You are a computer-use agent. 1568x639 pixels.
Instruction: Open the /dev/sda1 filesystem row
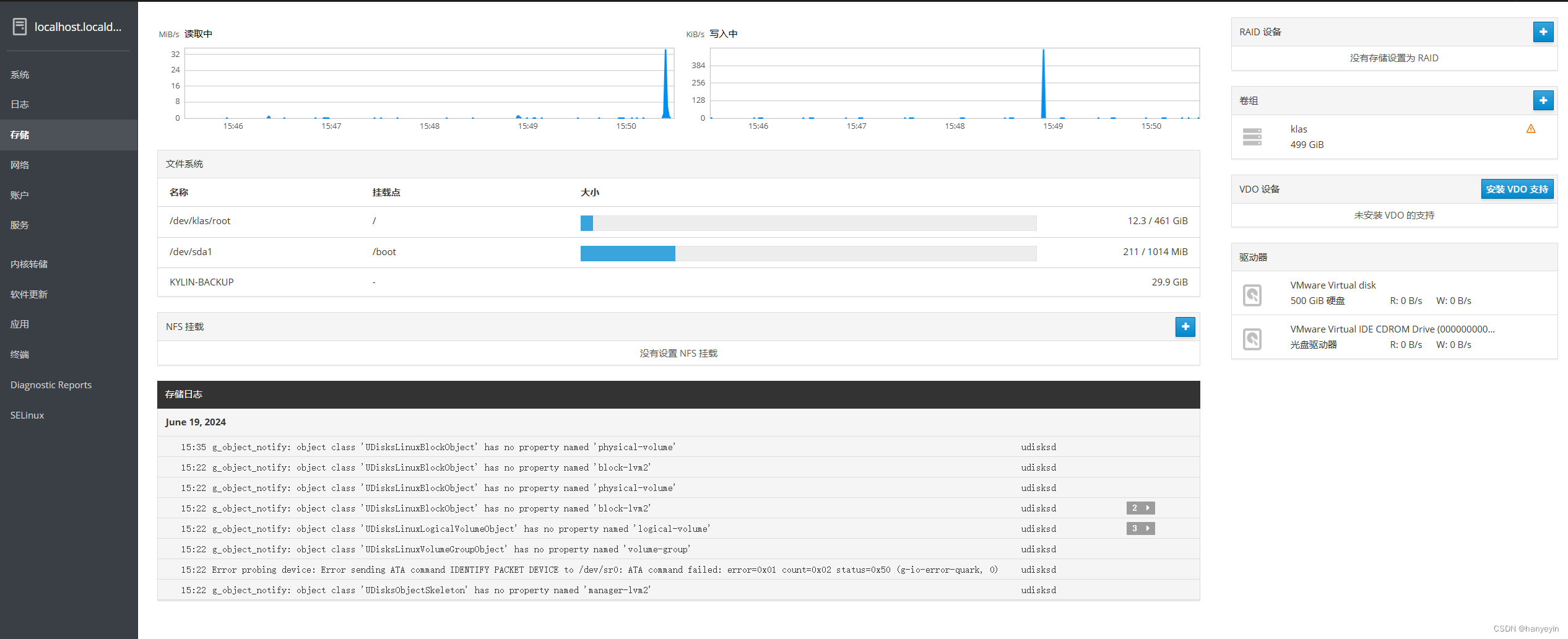click(x=678, y=253)
